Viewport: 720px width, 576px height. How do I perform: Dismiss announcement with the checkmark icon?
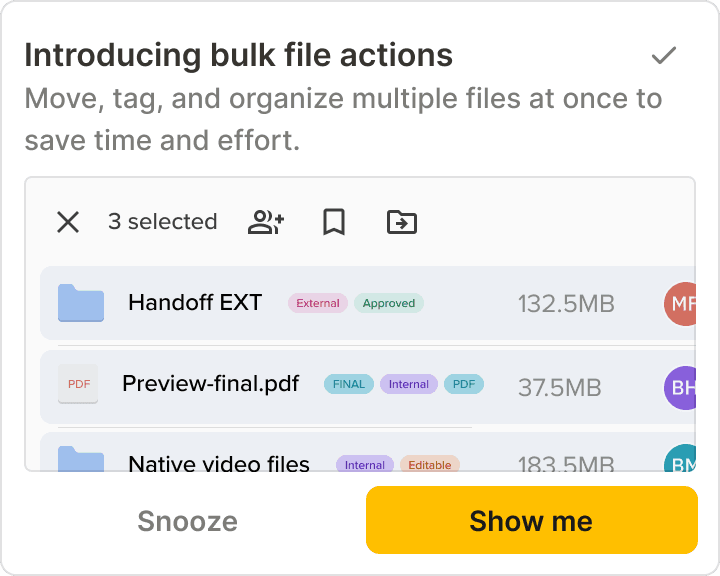click(x=664, y=56)
